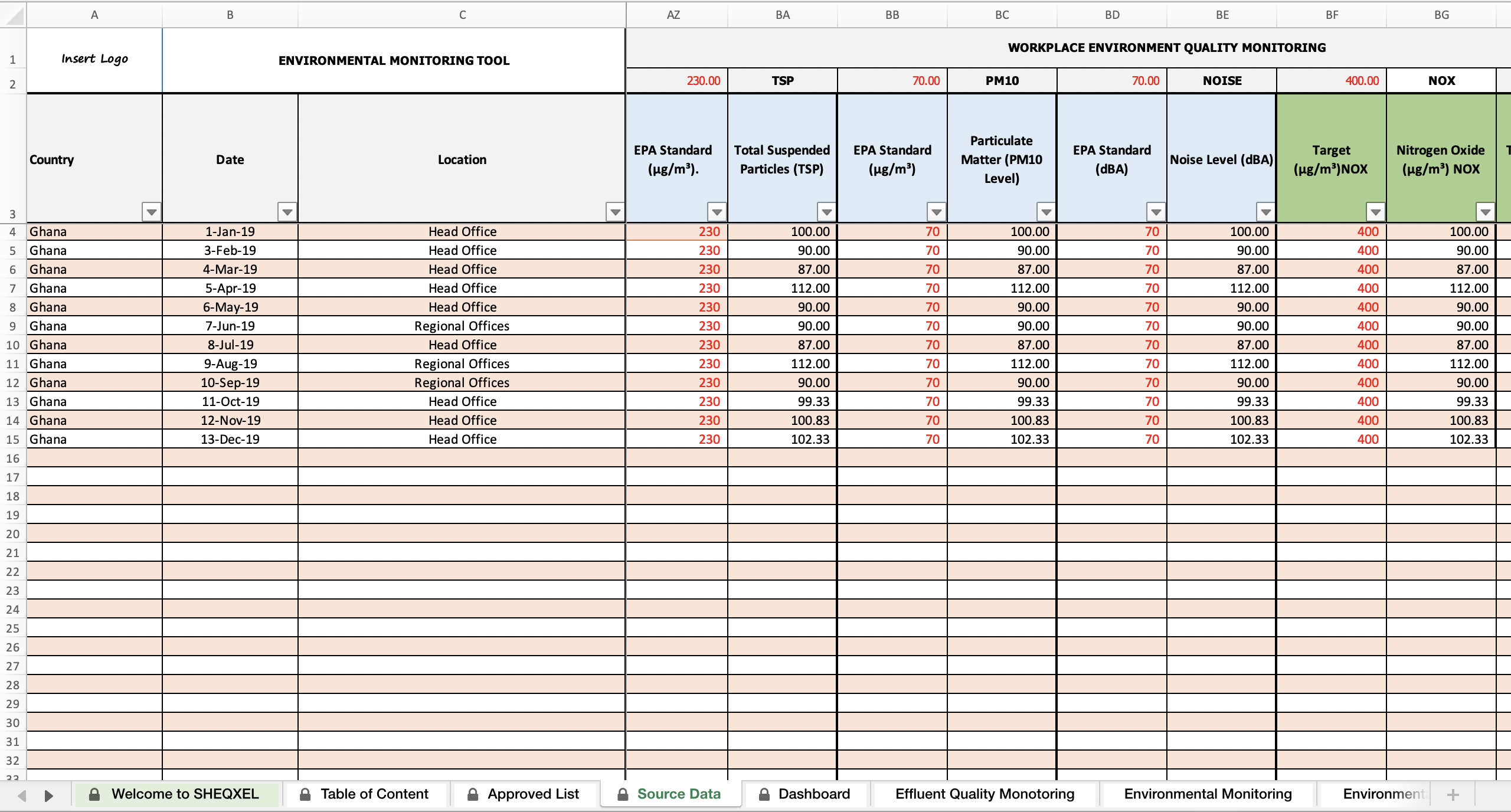Viewport: 1511px width, 812px height.
Task: Click the NOISE header cell
Action: (1222, 81)
